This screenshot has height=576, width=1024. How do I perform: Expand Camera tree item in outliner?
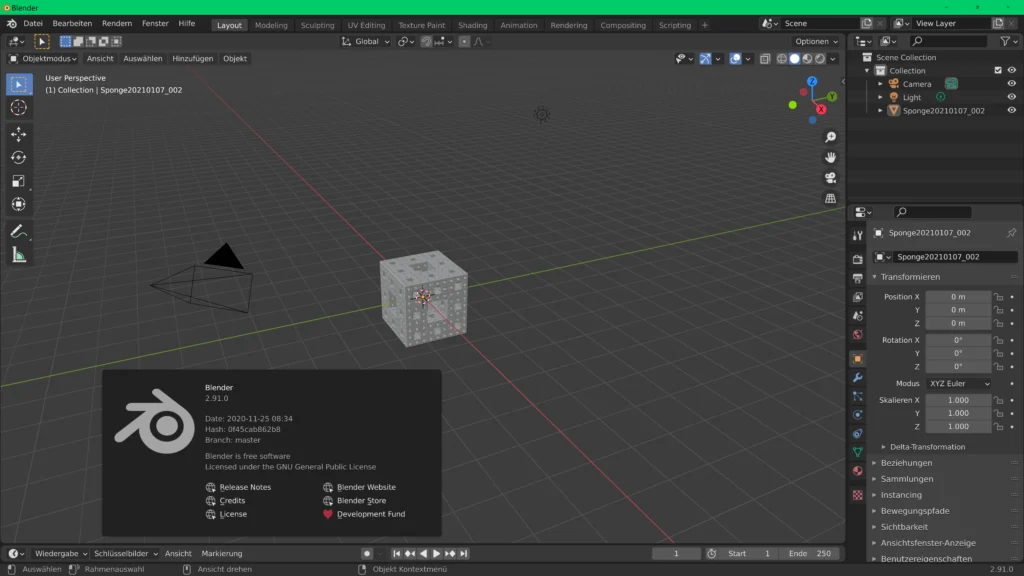(880, 84)
